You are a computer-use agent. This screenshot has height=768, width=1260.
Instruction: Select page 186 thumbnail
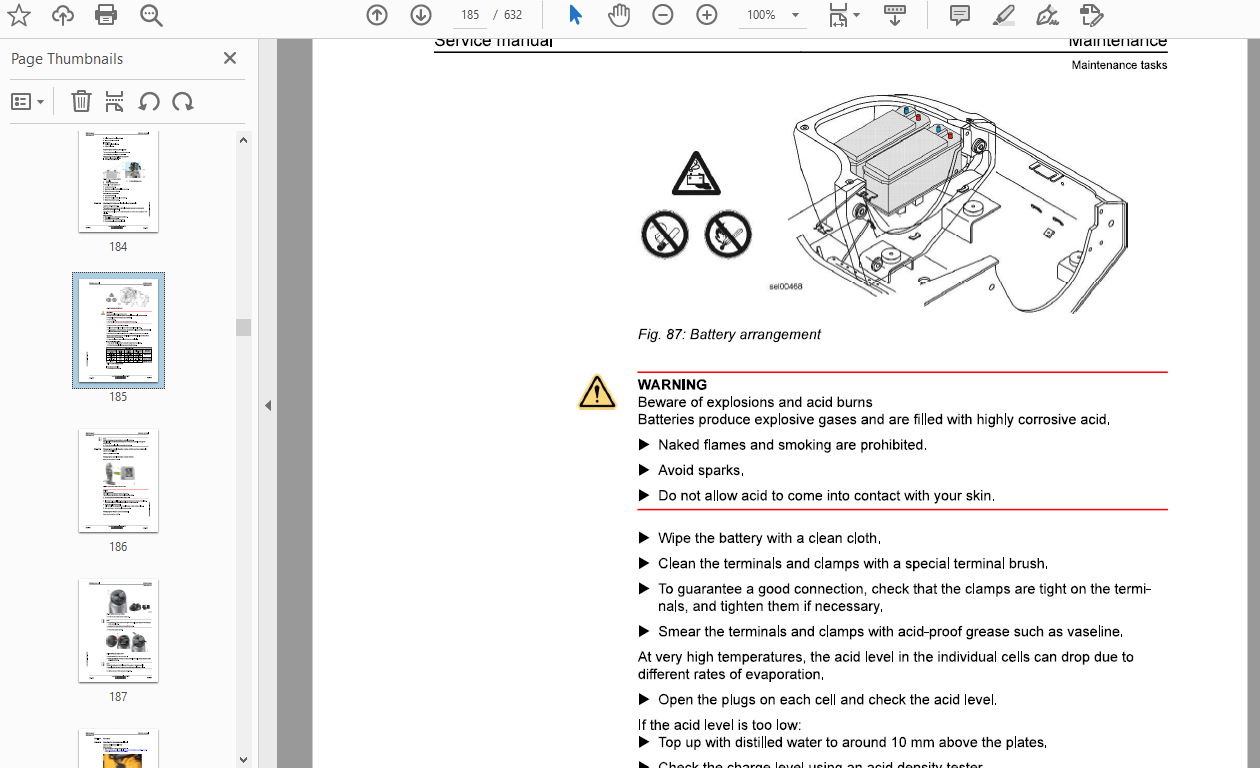click(118, 481)
